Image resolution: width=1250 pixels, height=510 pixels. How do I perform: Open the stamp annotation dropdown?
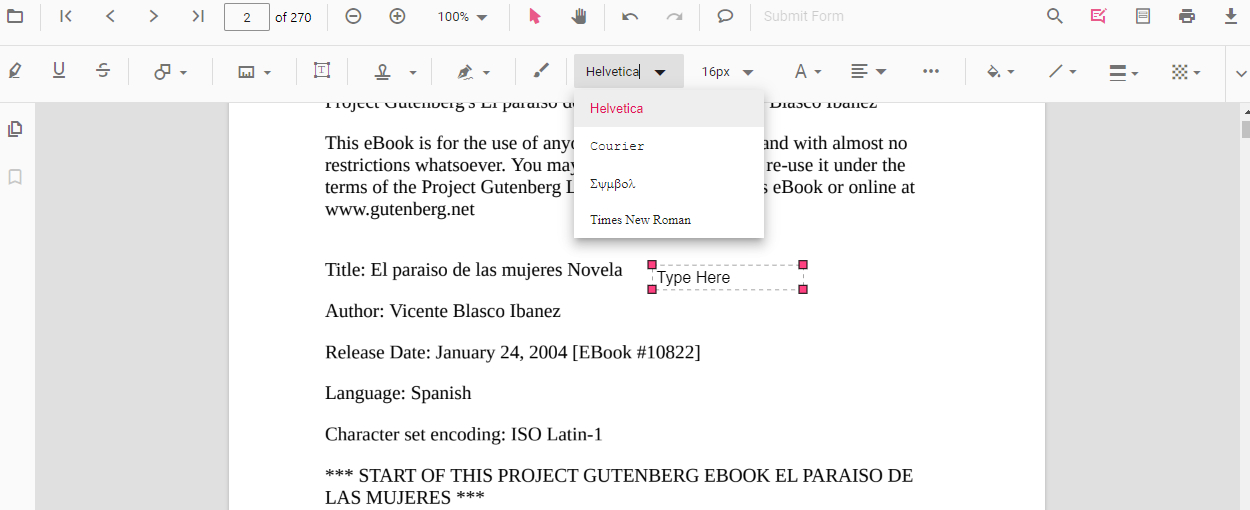coord(396,72)
